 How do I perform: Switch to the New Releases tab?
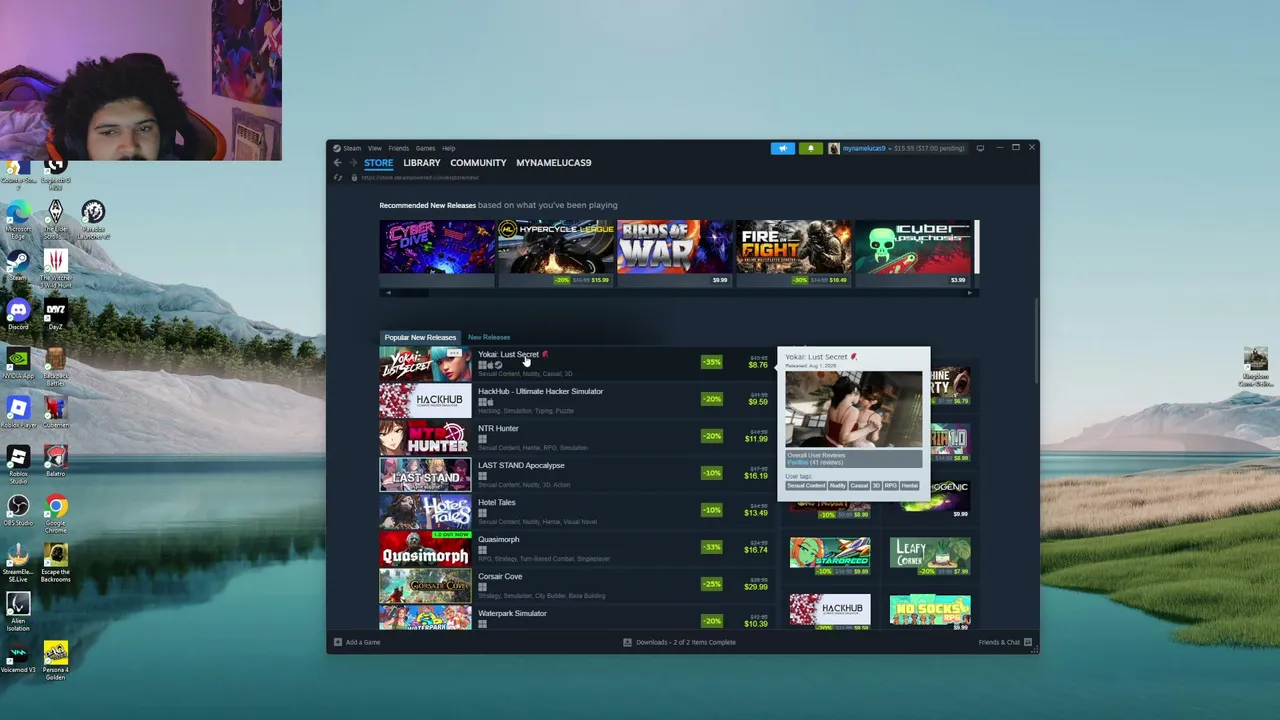pyautogui.click(x=489, y=337)
